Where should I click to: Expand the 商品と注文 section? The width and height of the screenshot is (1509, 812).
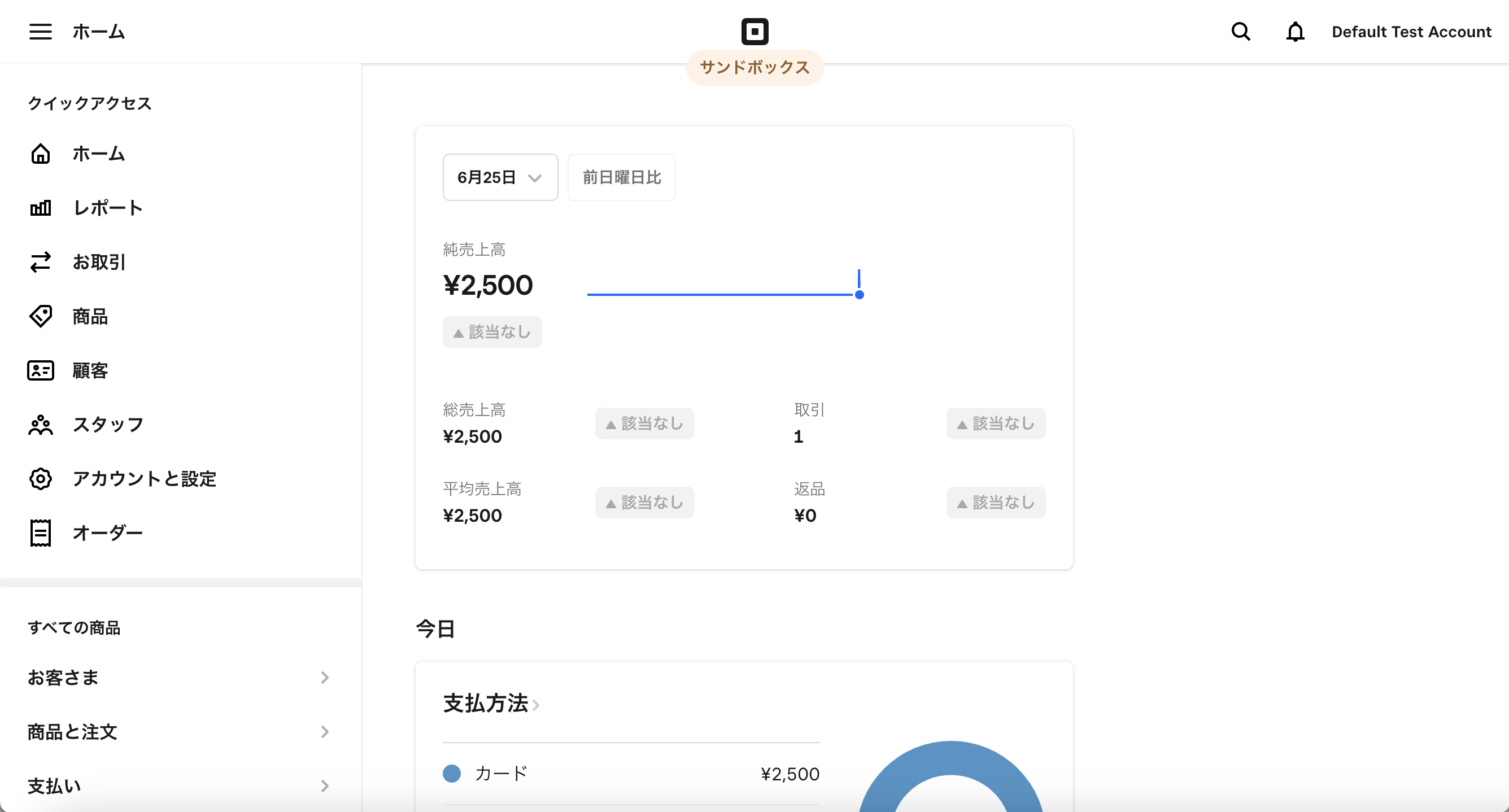click(179, 732)
